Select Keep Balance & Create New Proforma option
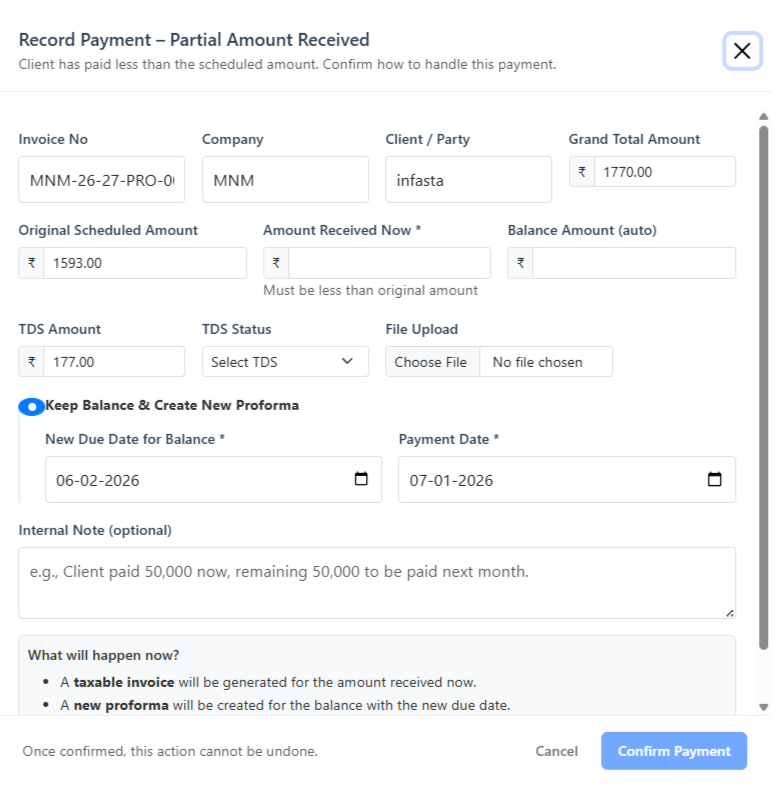 32,407
